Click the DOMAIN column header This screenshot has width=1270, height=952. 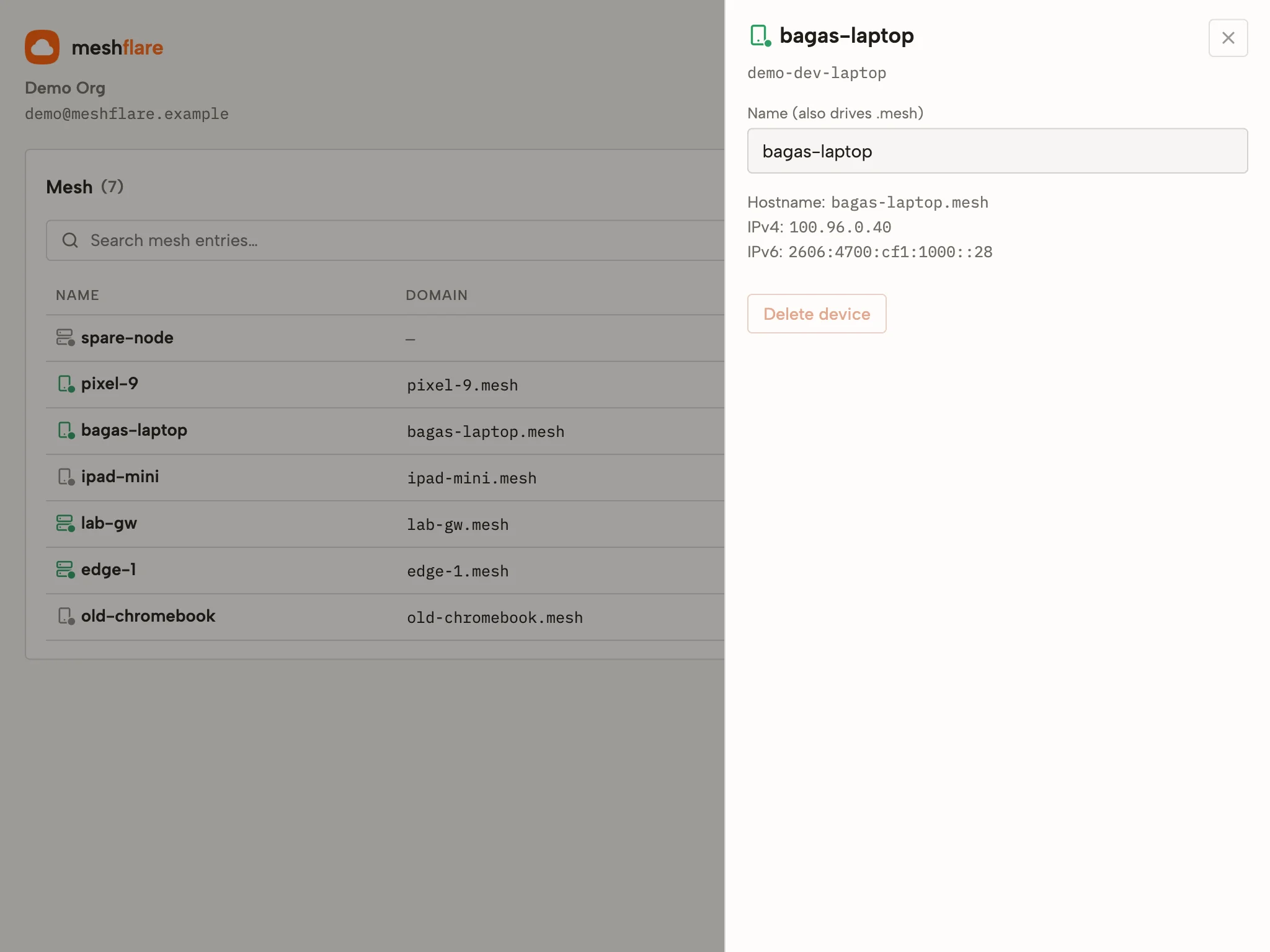coord(437,295)
